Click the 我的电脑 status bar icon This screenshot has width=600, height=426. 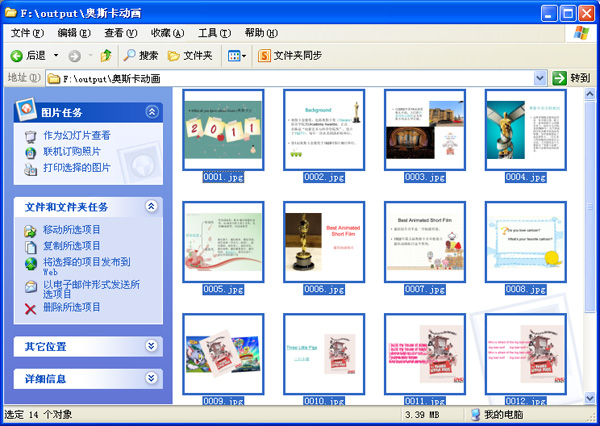[x=475, y=415]
